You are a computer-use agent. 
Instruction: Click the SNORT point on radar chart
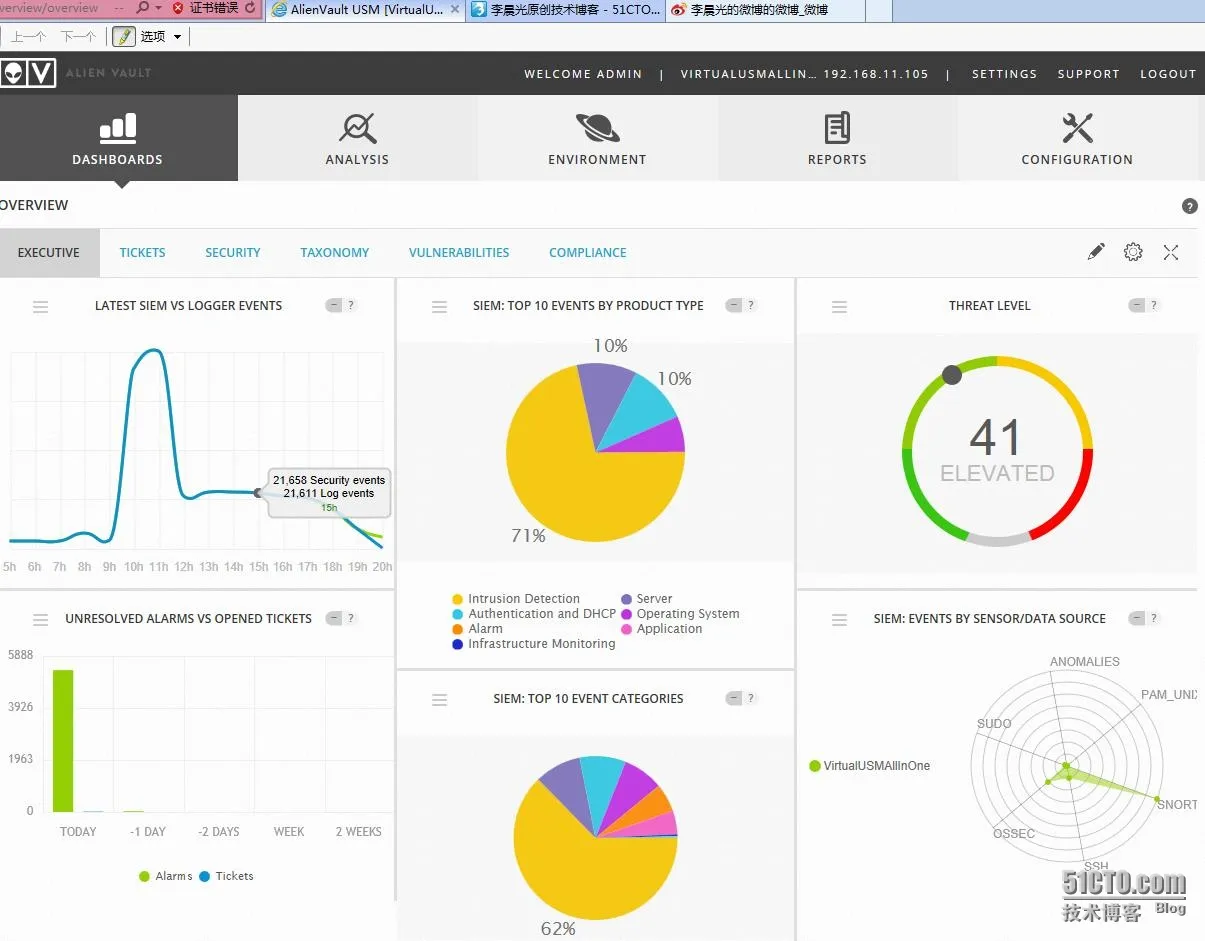(x=1158, y=799)
